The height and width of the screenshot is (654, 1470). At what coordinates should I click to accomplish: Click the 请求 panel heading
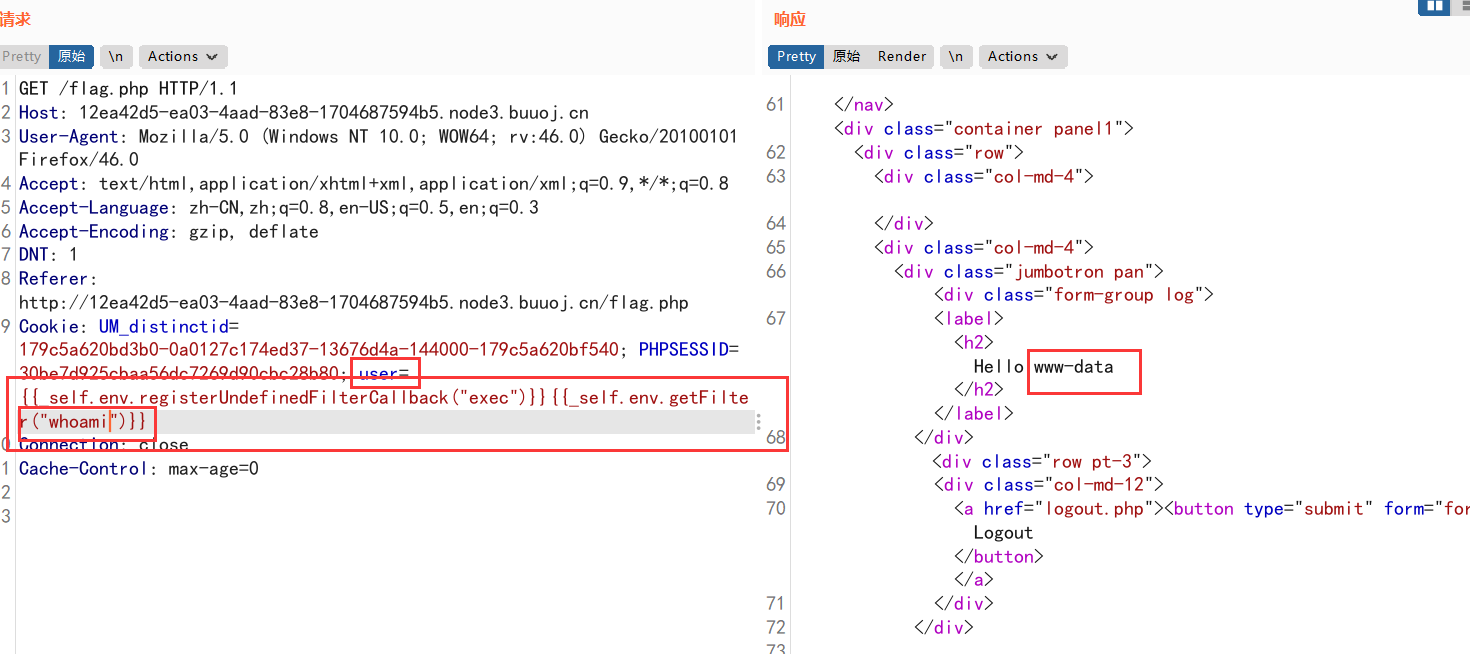15,19
